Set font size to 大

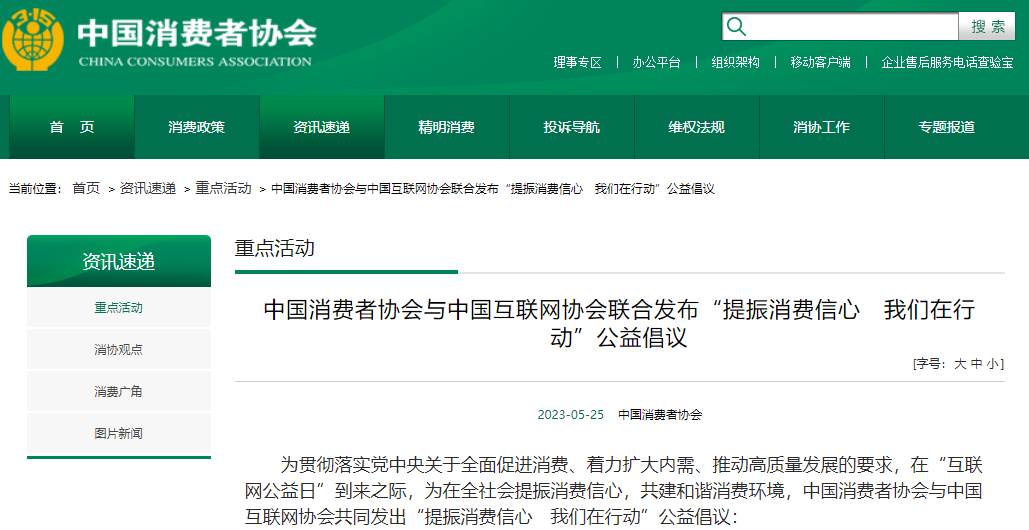click(960, 364)
